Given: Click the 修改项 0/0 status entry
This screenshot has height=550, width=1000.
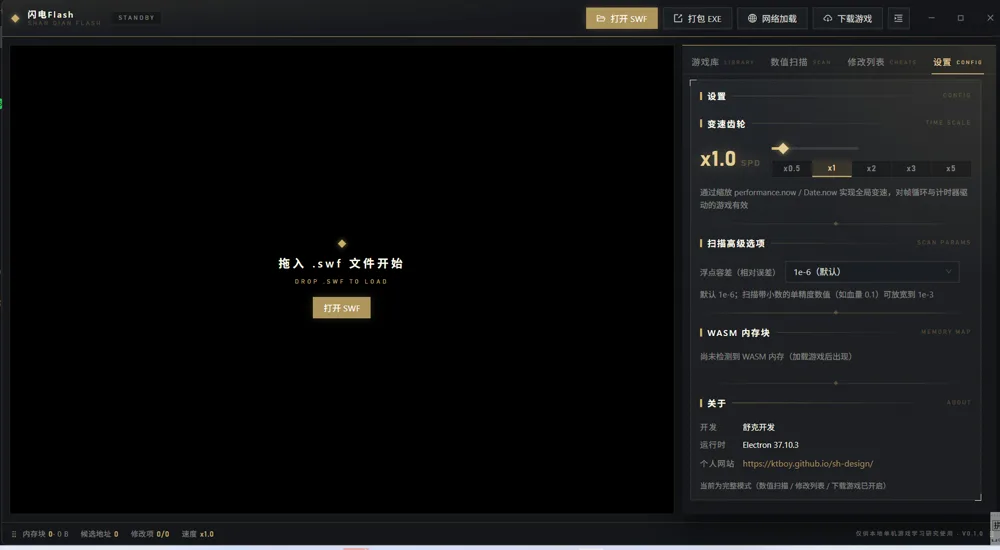Looking at the screenshot, I should [x=150, y=534].
